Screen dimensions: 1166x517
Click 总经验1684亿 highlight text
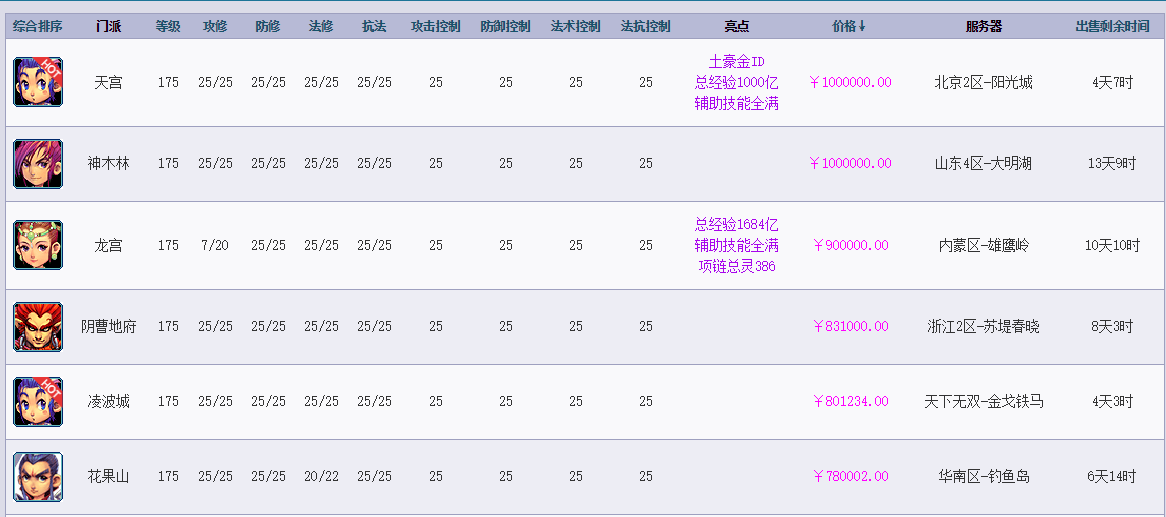coord(737,225)
